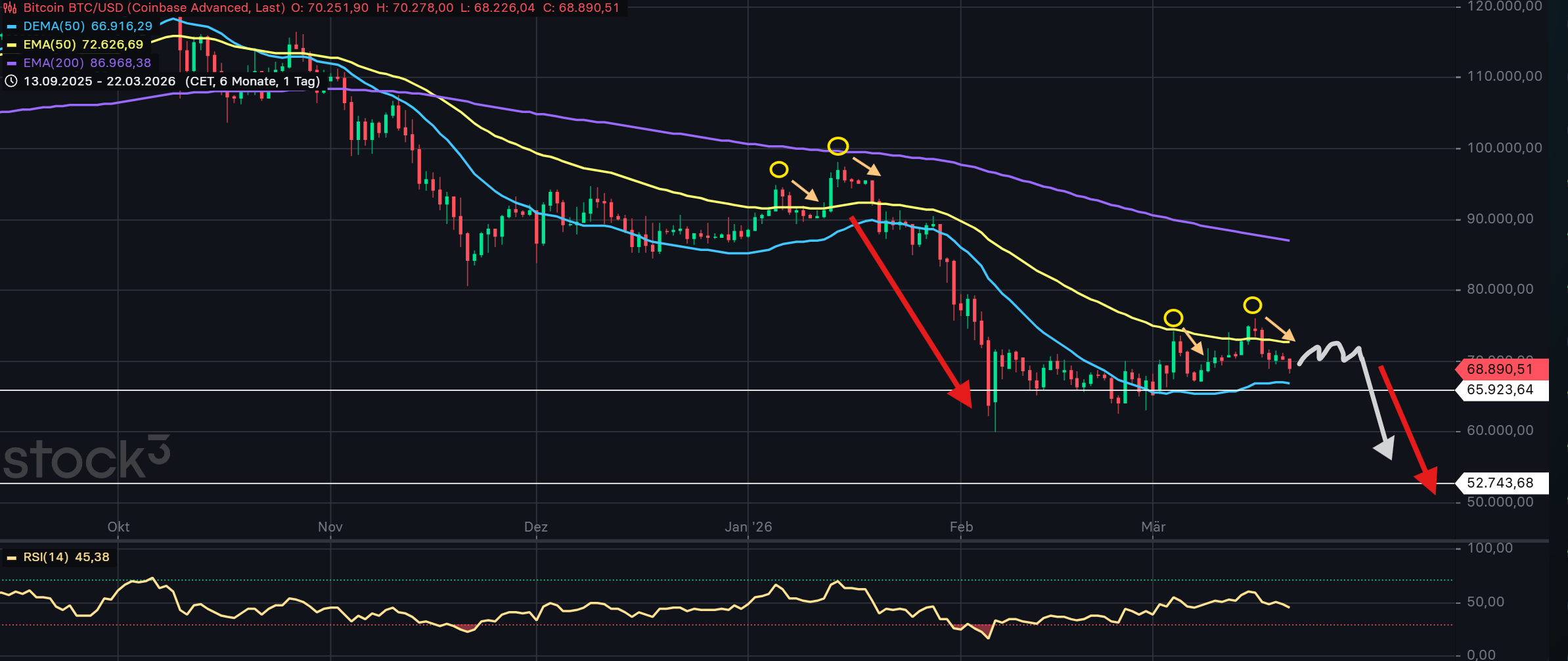Select the white projection arrow head near 60.000

[1385, 448]
